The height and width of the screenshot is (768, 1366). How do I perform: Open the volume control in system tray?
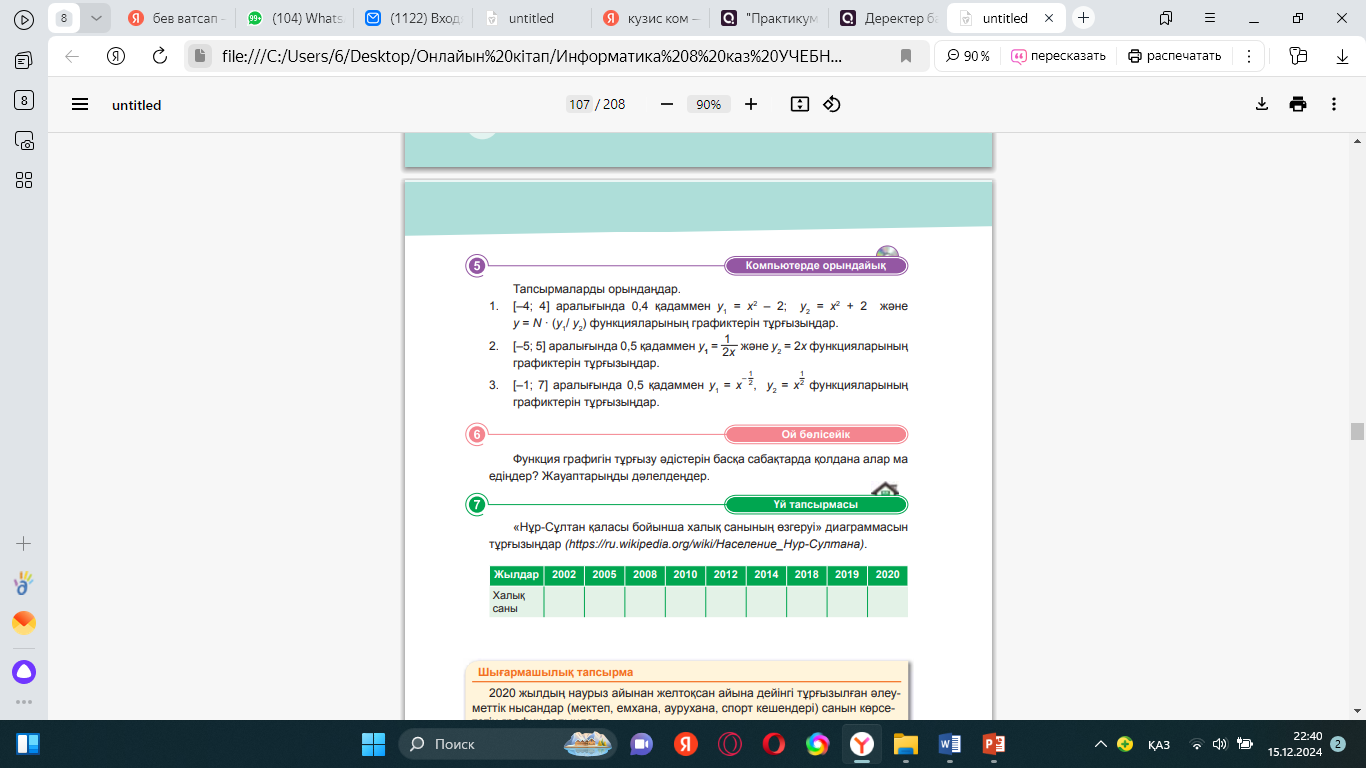coord(1219,744)
